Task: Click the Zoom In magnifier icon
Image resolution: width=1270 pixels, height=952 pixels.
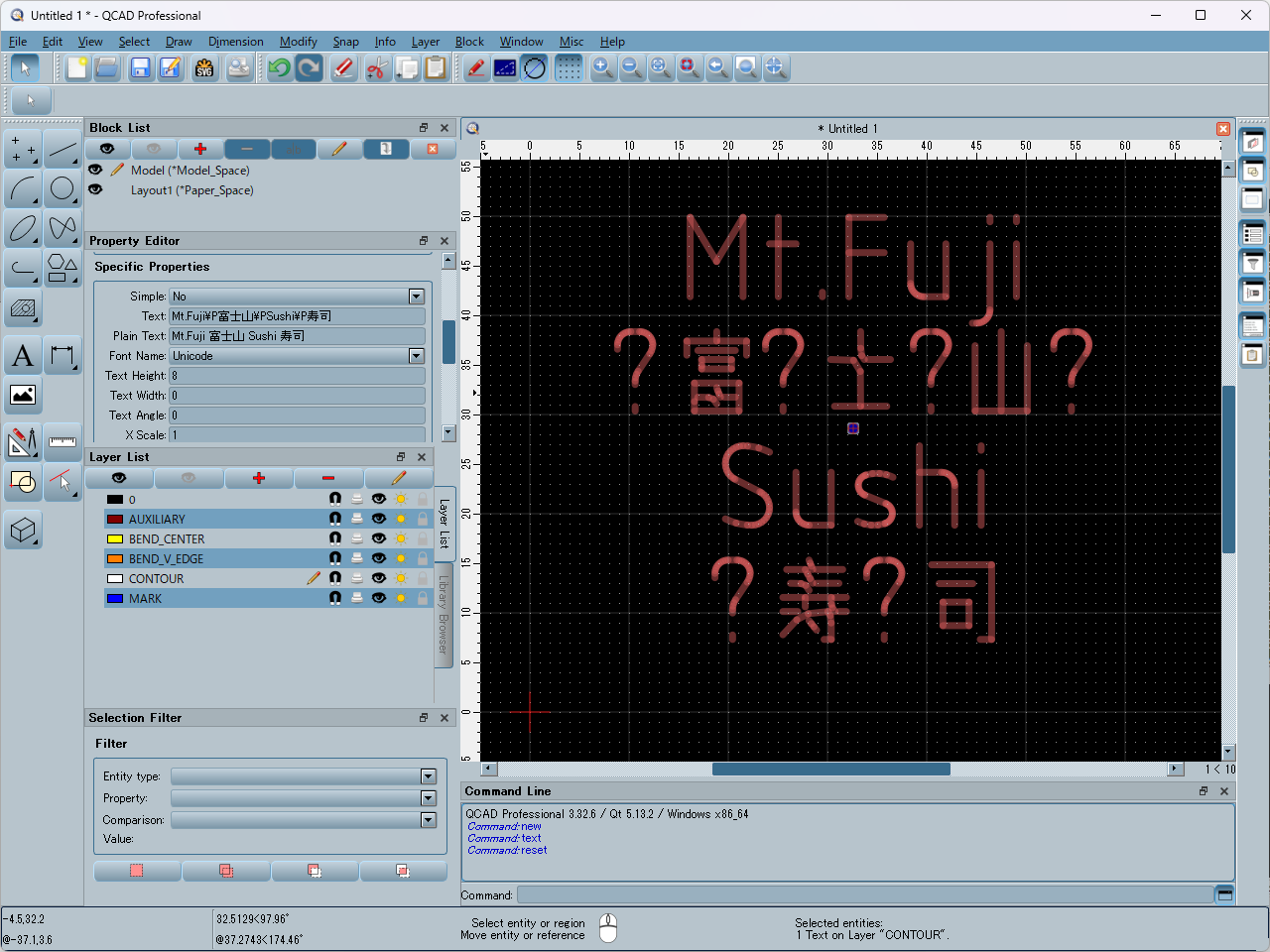Action: coord(602,67)
